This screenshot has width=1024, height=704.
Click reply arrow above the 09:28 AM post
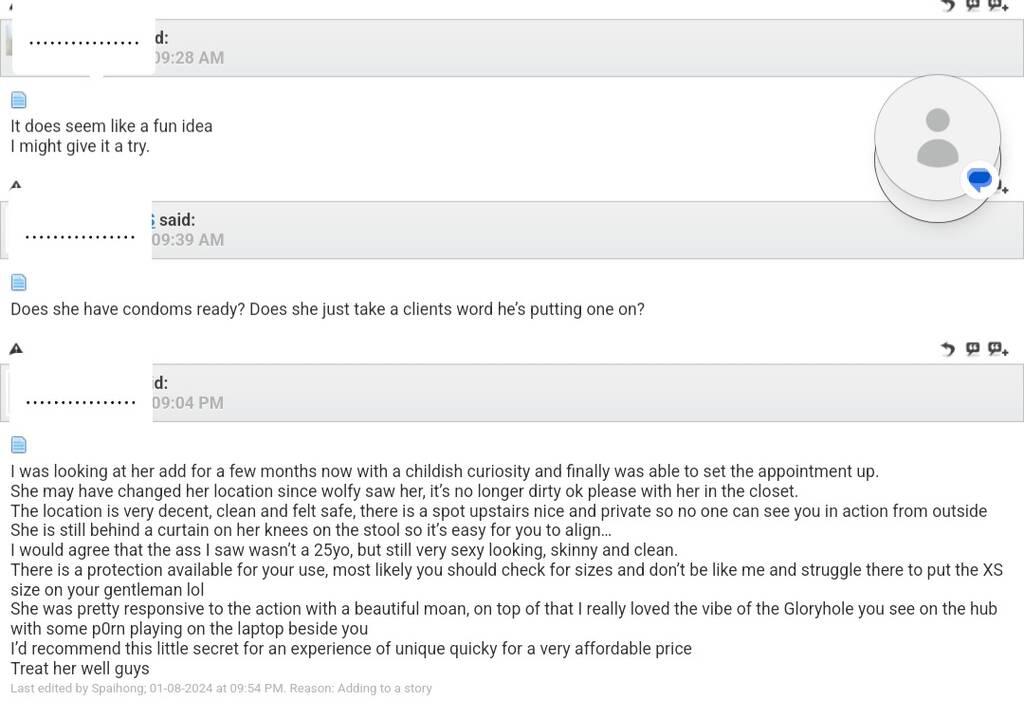[x=948, y=5]
